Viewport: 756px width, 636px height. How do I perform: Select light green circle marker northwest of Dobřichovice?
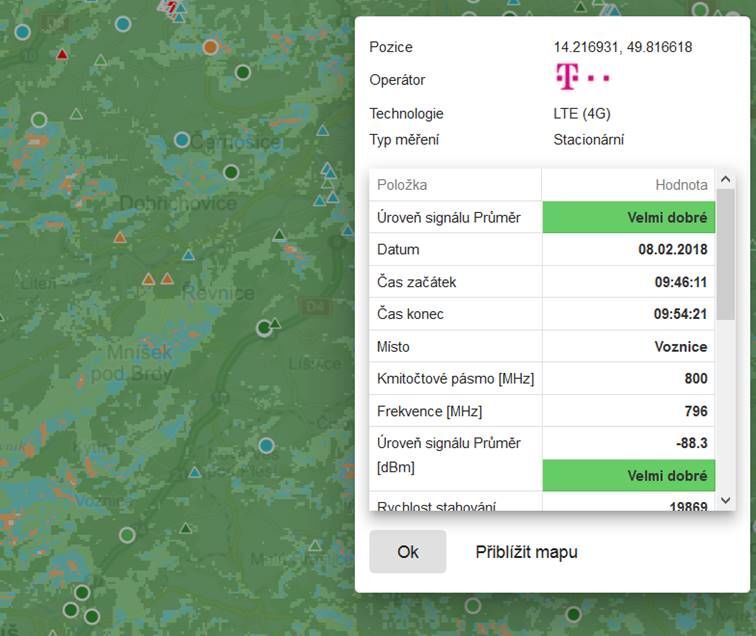coord(39,120)
